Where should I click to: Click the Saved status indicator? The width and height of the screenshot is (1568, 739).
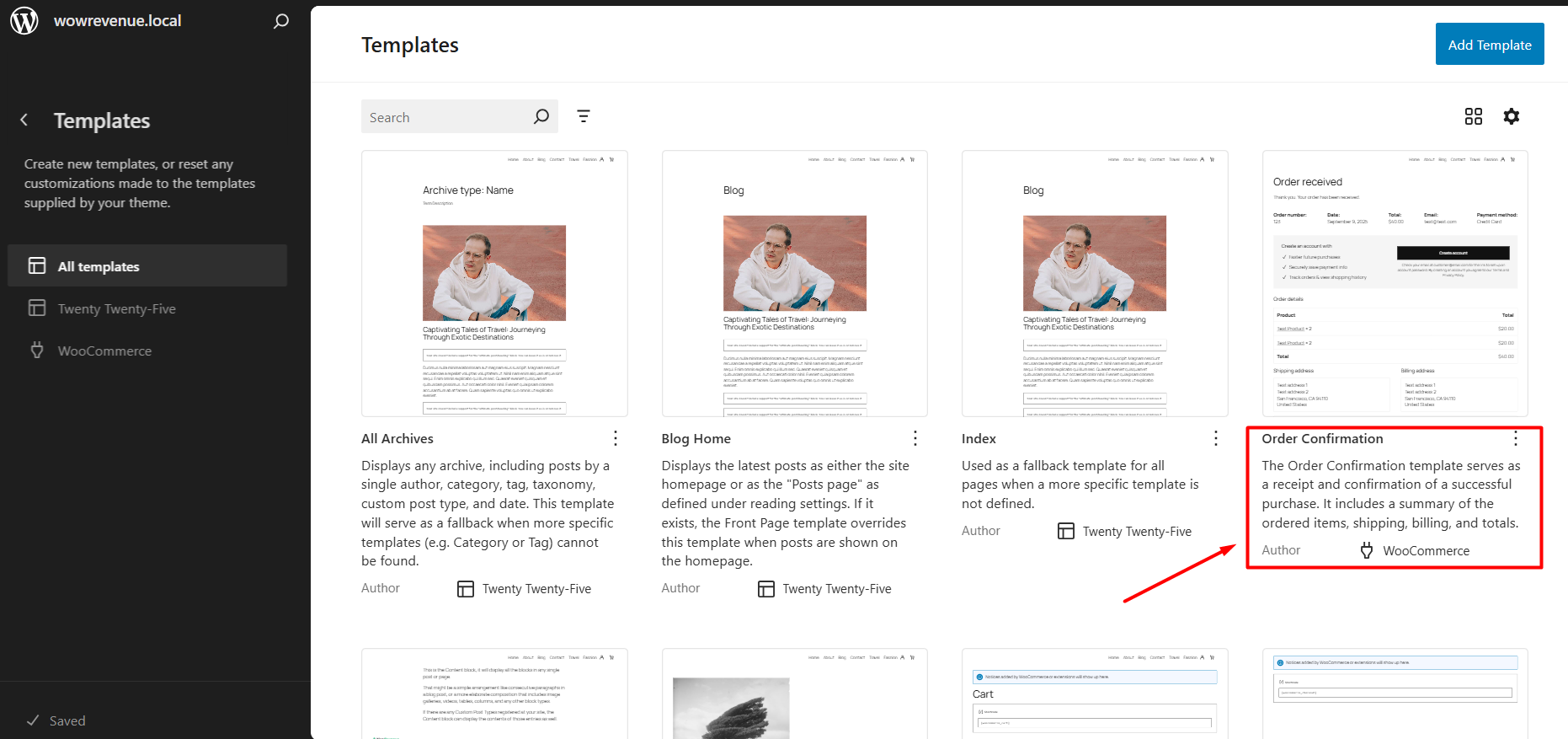click(56, 720)
